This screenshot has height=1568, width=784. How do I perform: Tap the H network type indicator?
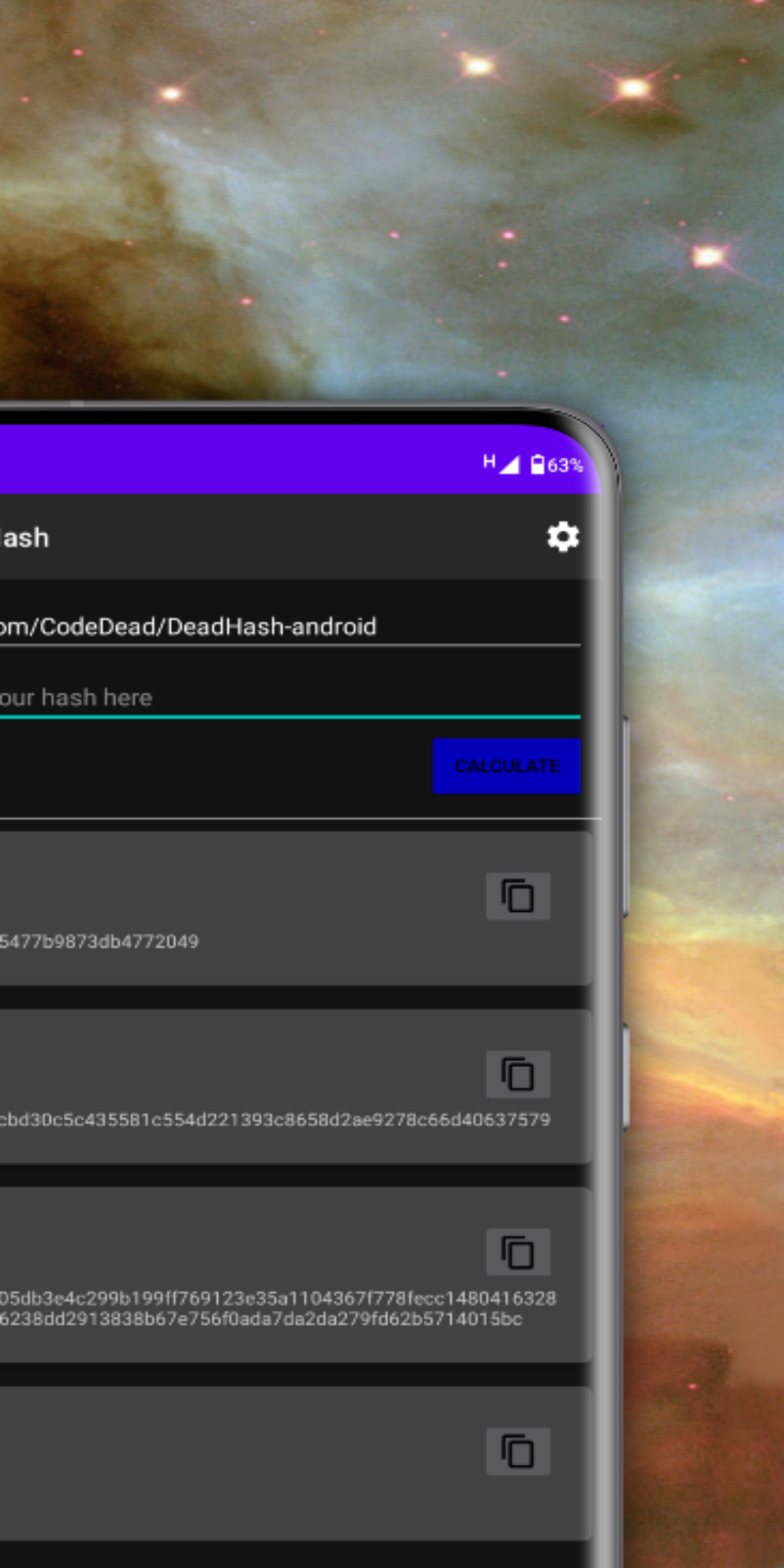(489, 462)
